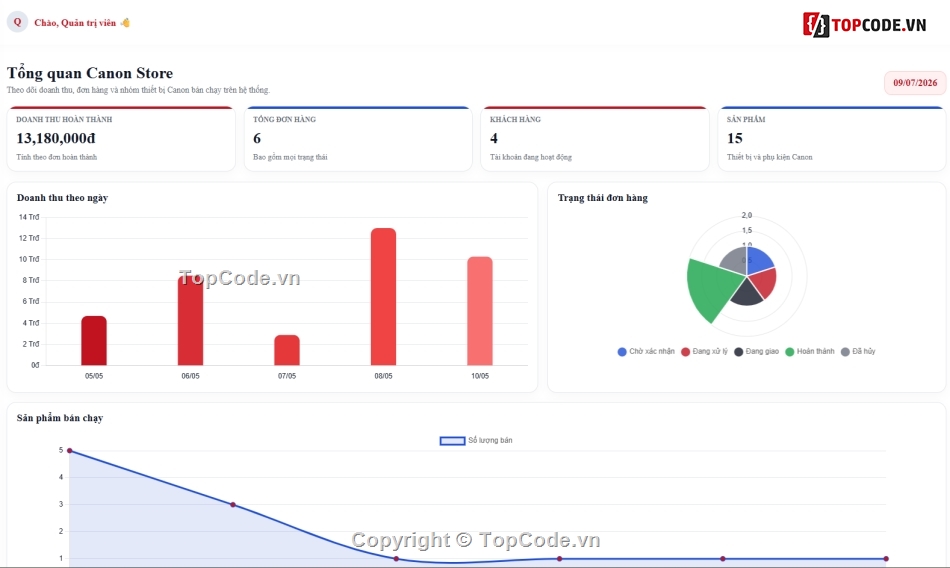Click the line chart point at value 5
950x568 pixels.
(x=70, y=450)
